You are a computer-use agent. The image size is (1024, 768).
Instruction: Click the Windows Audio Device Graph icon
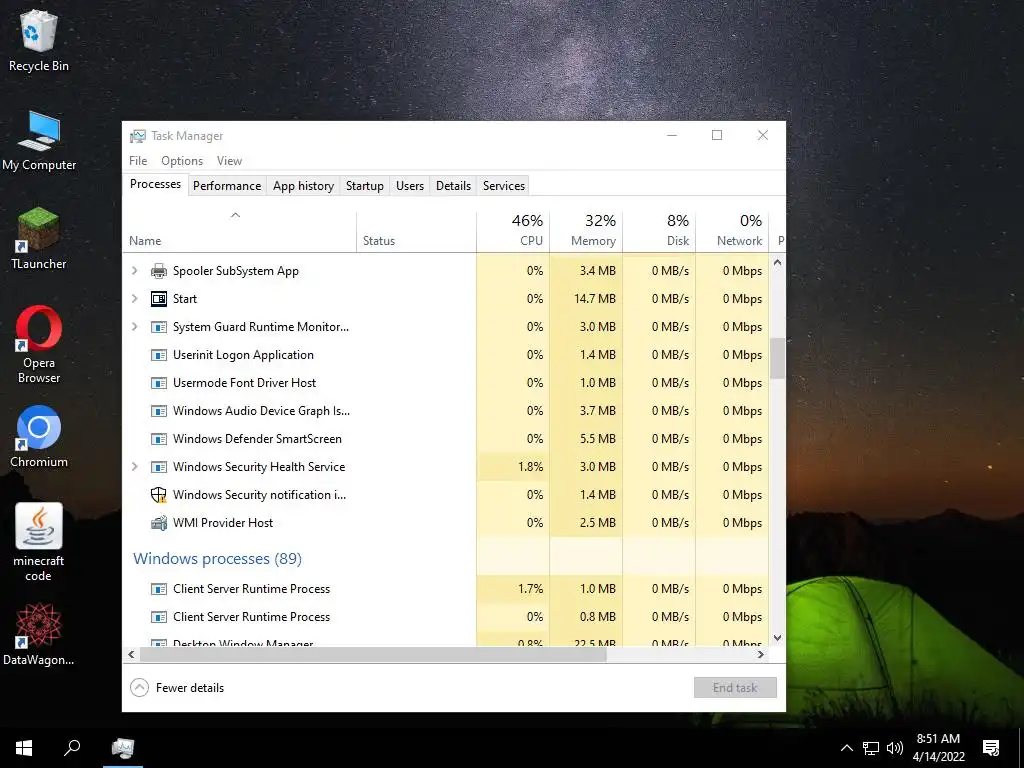(159, 411)
